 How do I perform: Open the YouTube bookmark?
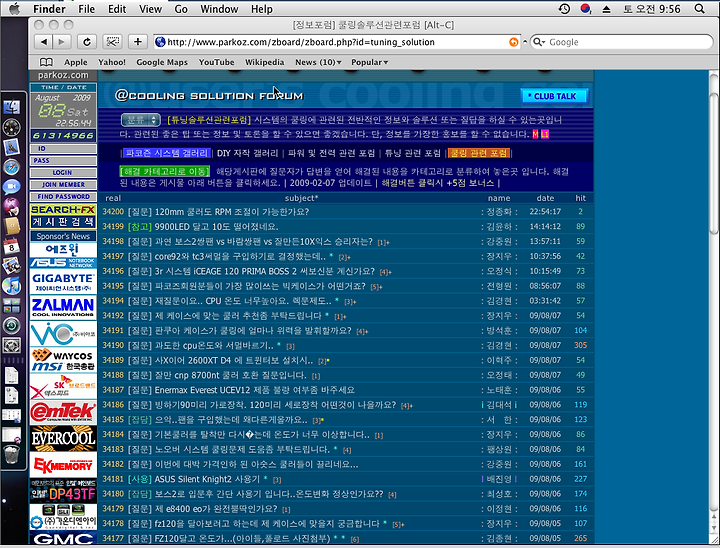[x=216, y=62]
